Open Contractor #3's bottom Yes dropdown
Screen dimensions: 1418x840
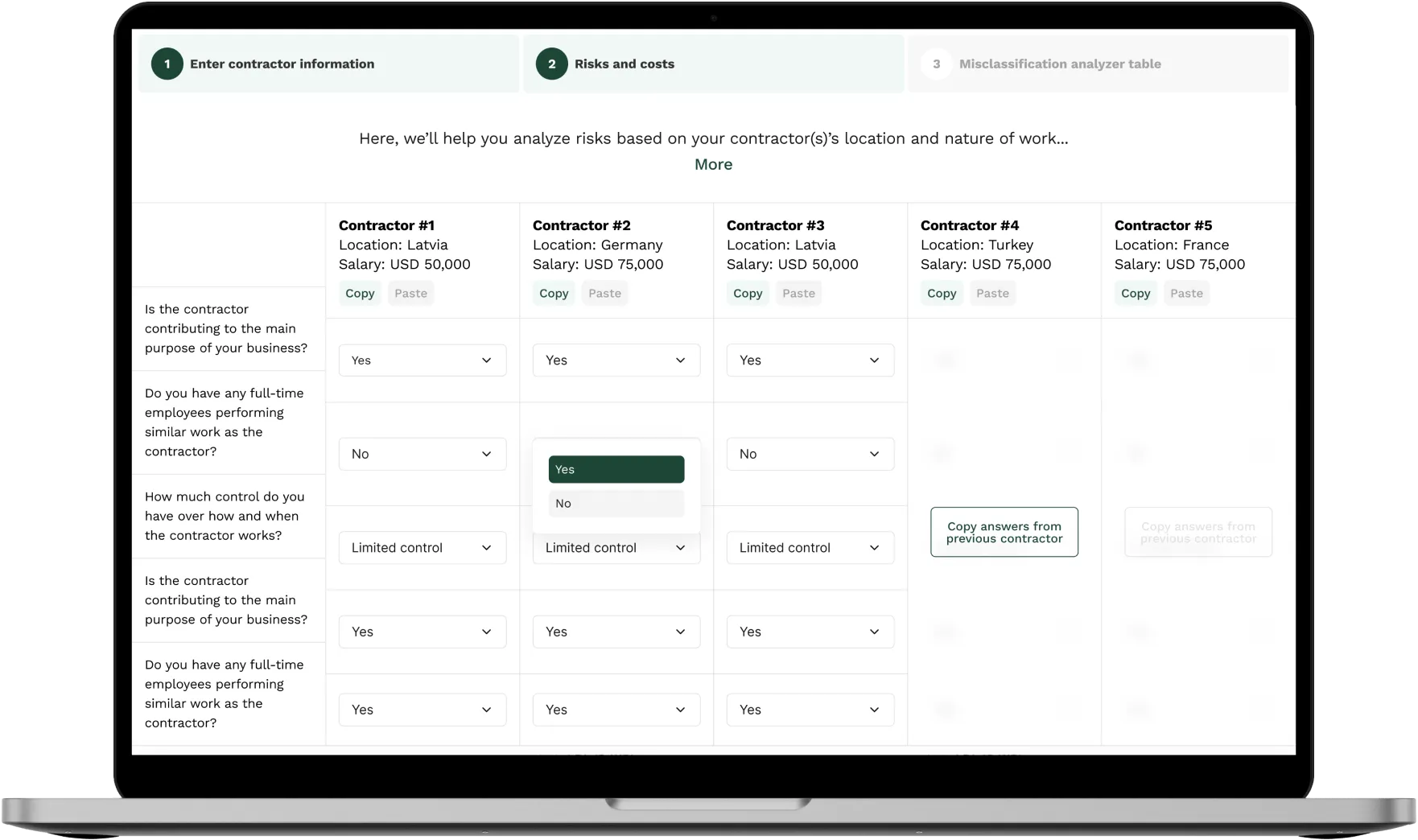(x=810, y=709)
